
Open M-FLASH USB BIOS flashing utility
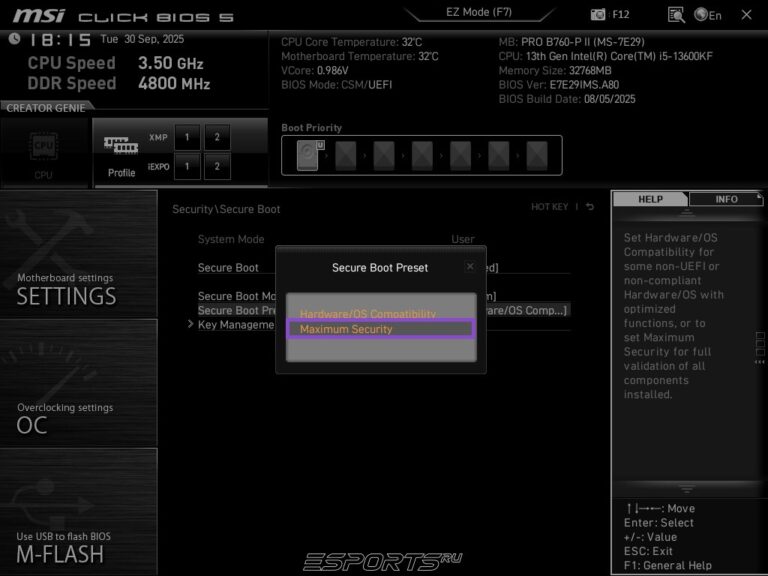[x=78, y=511]
